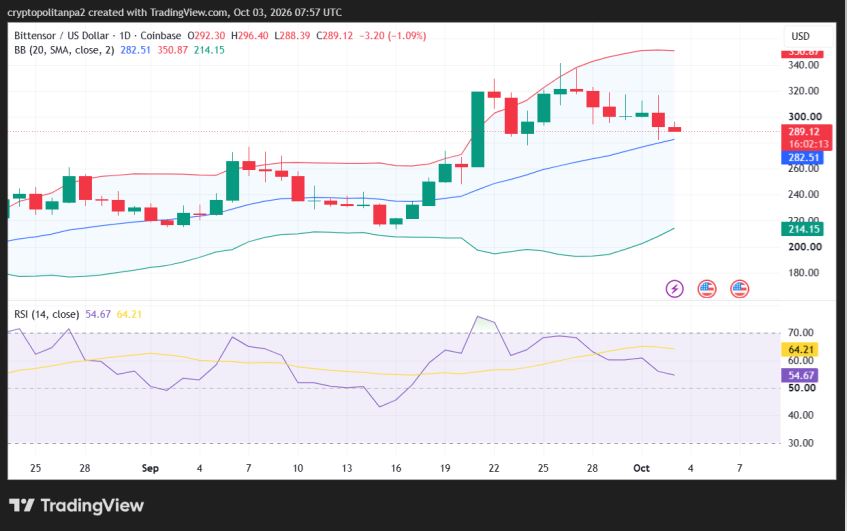Click the -3.20 (-1.09%) change value

(393, 36)
